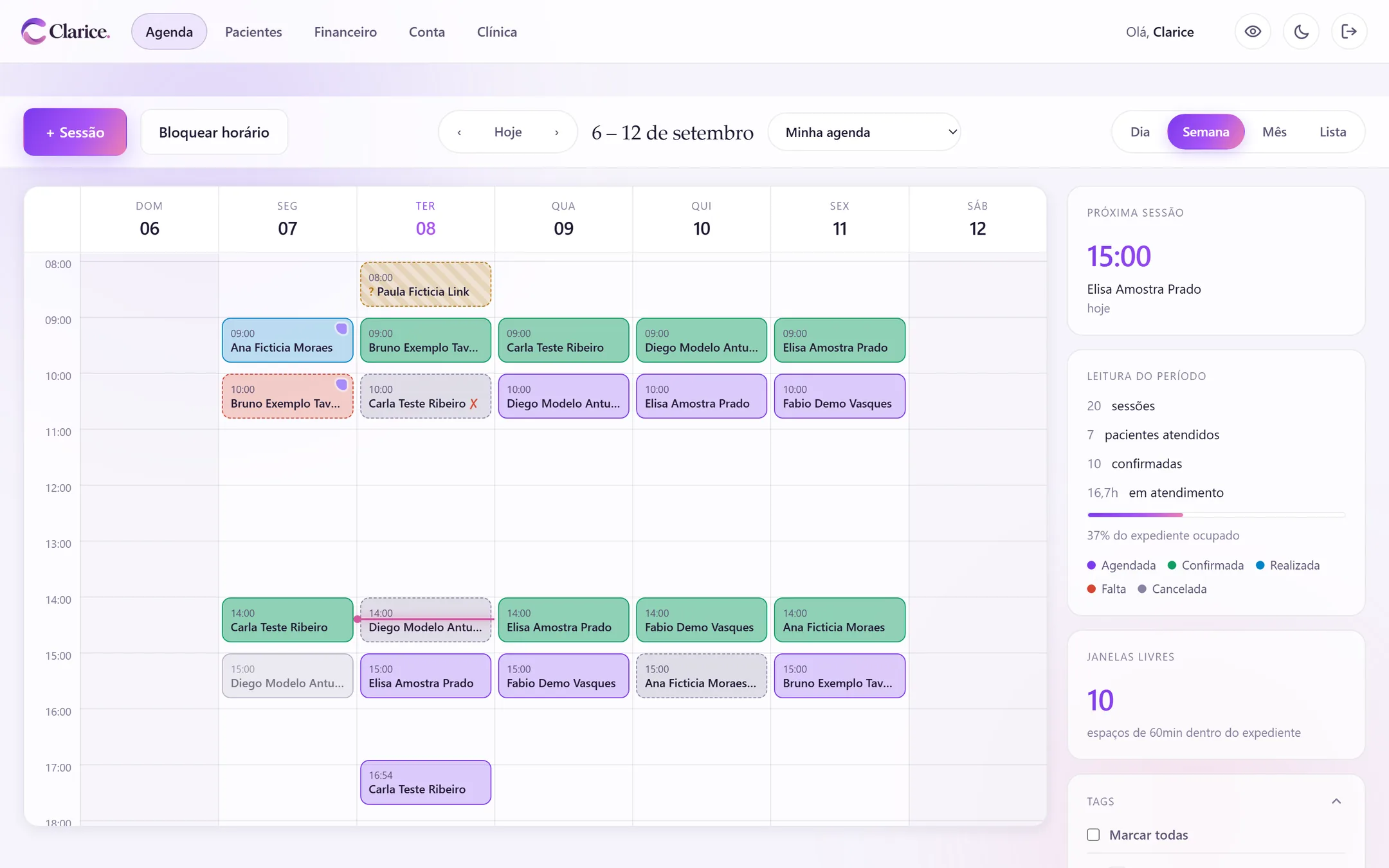
Task: Open Diego Modelo 10:00 Wednesday session
Action: click(x=563, y=396)
